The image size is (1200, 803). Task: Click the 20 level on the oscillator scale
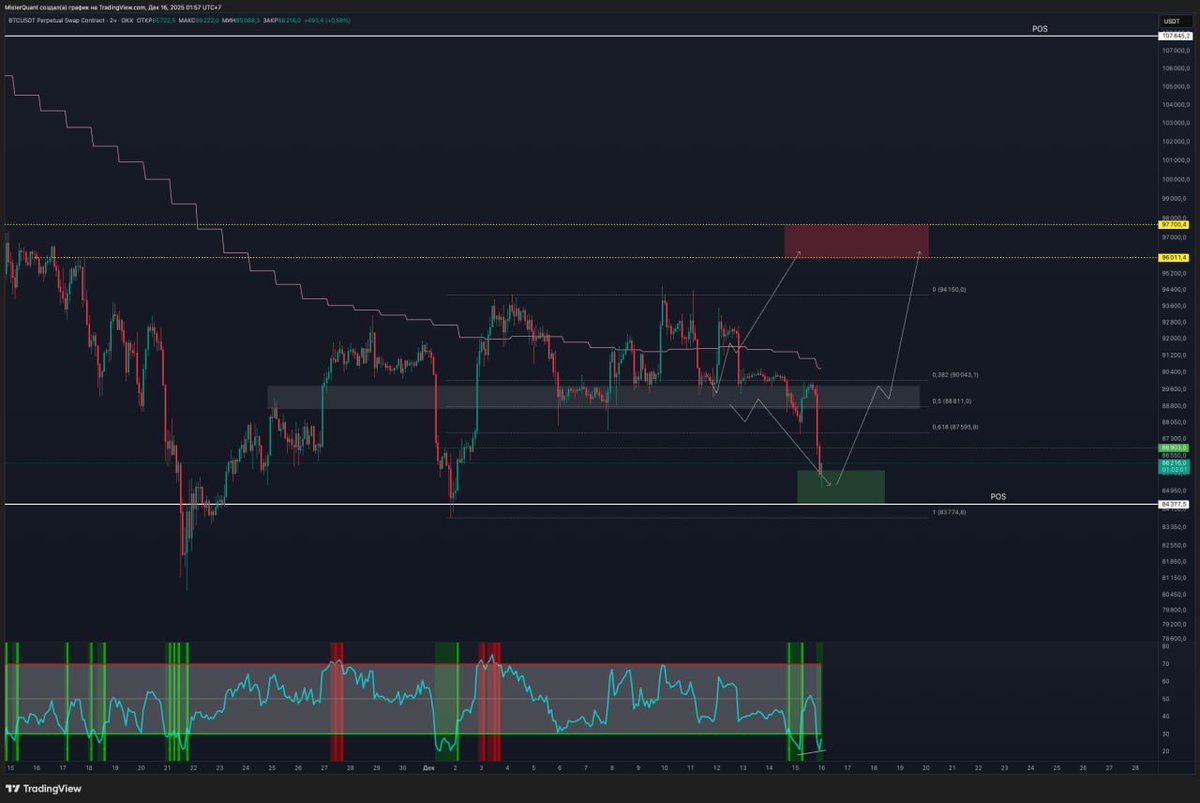(x=1166, y=751)
